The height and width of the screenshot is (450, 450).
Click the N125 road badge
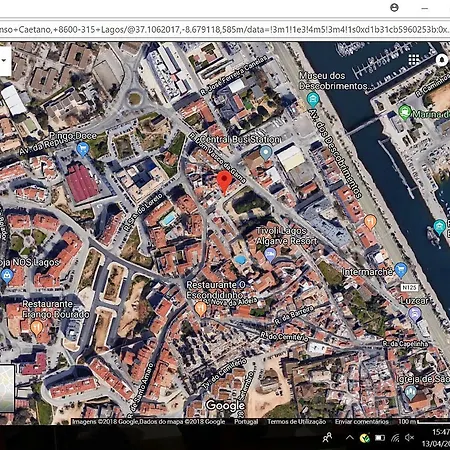click(x=409, y=287)
